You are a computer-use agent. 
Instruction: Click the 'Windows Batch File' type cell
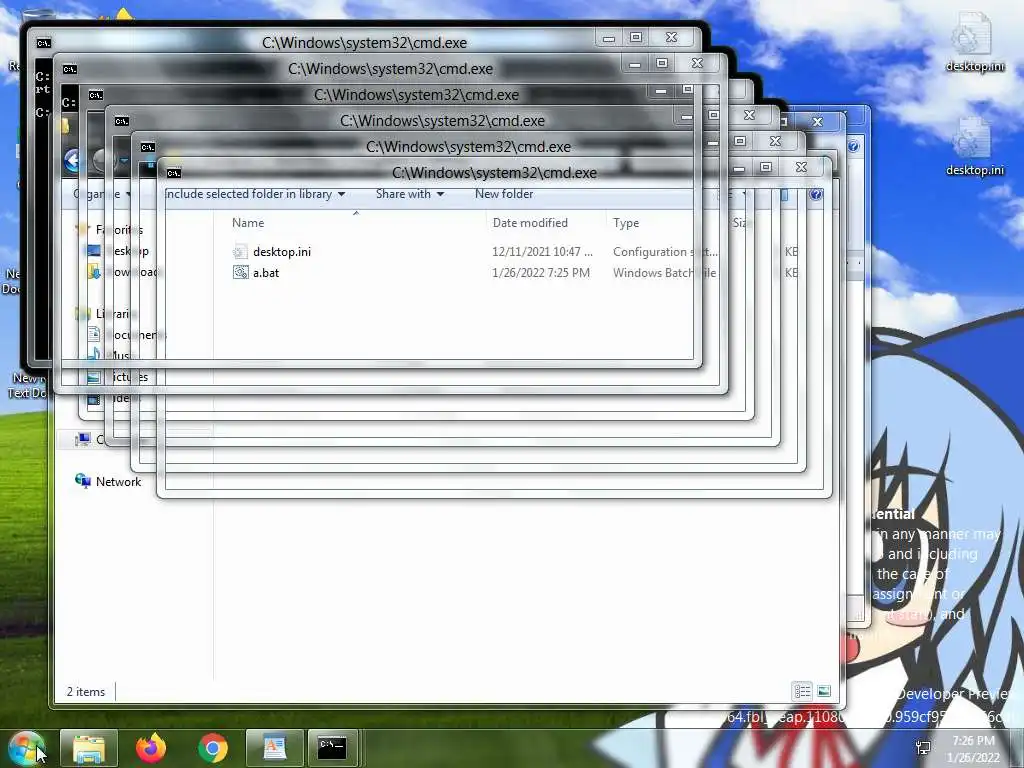click(664, 273)
